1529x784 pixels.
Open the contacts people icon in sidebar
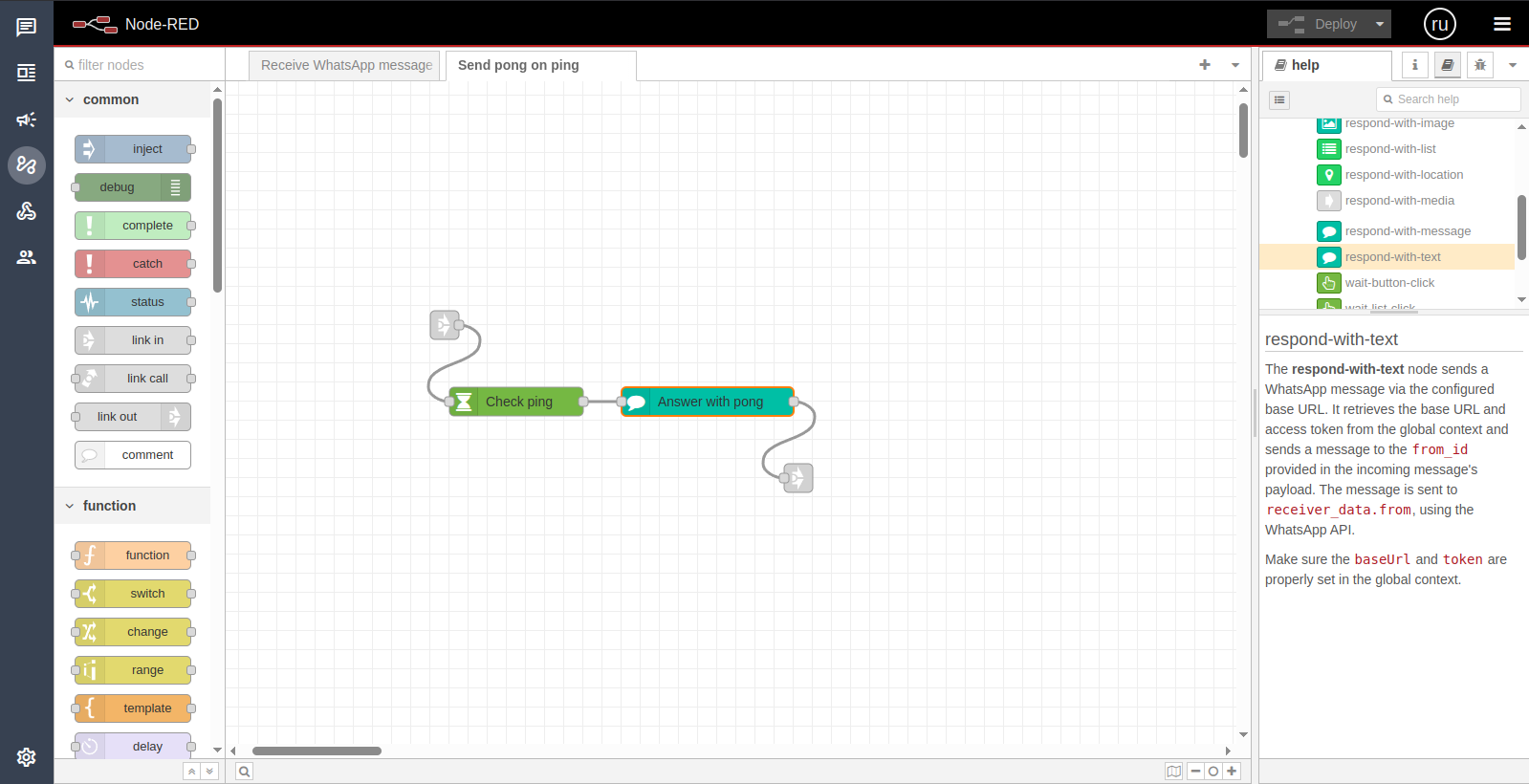coord(26,257)
